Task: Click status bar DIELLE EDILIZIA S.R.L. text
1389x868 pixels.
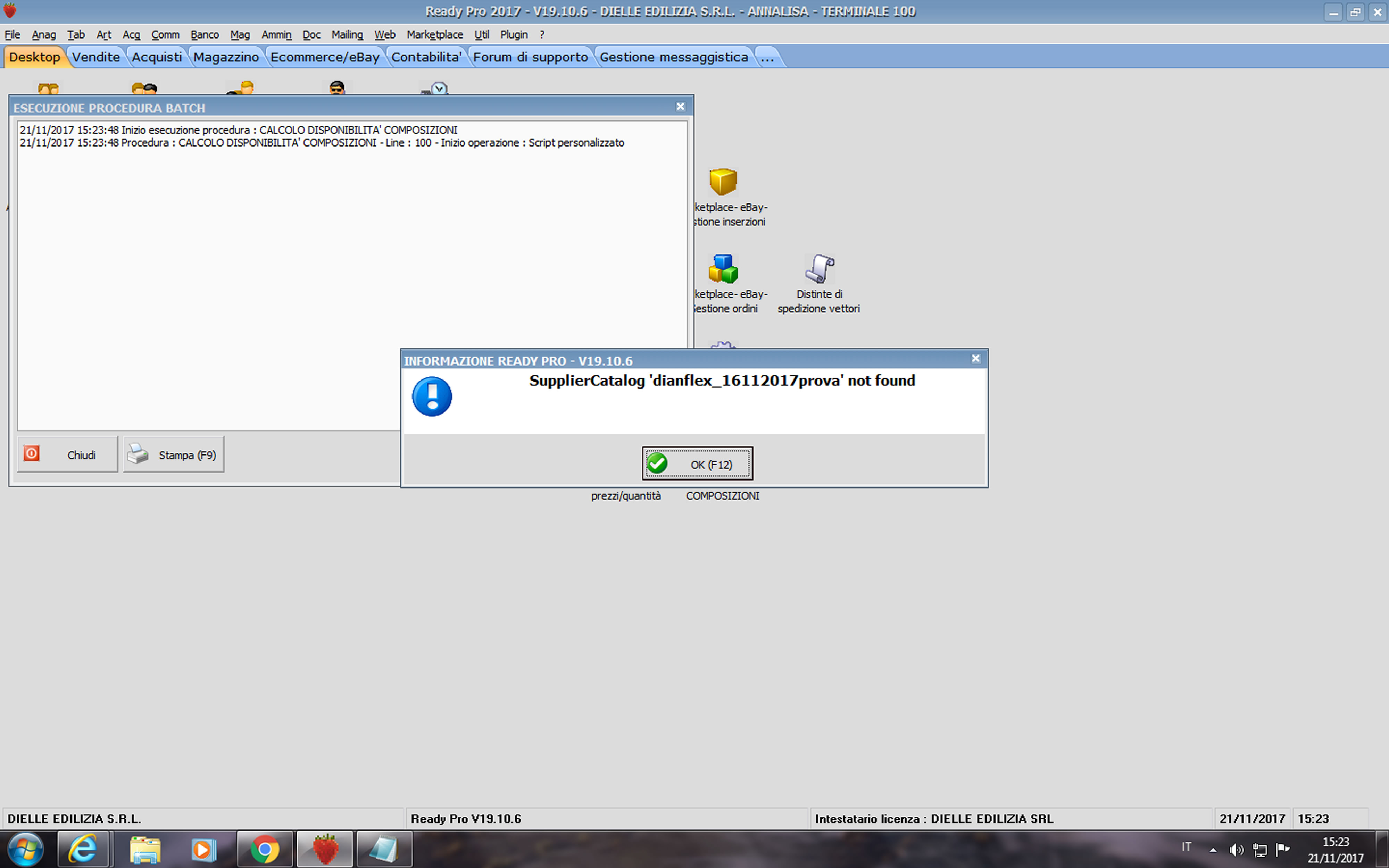Action: (74, 819)
